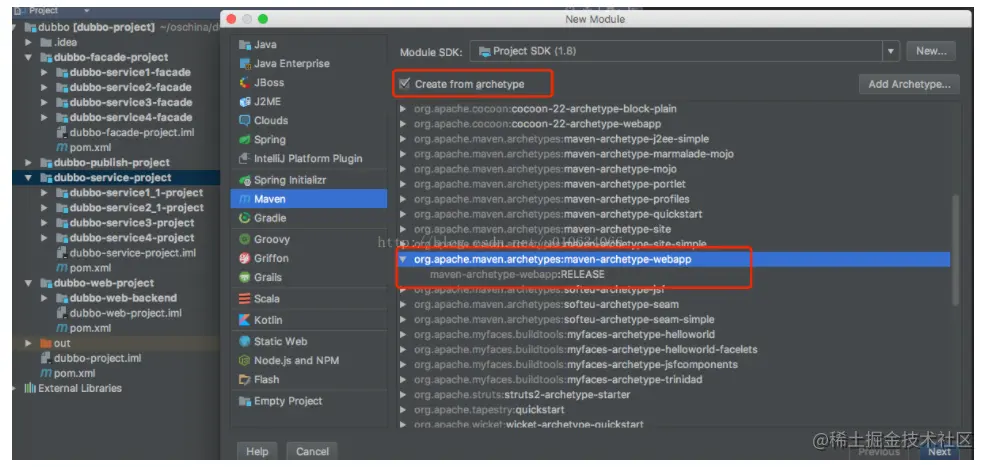This screenshot has width=990, height=467.
Task: Click the Griffon icon
Action: (x=244, y=259)
